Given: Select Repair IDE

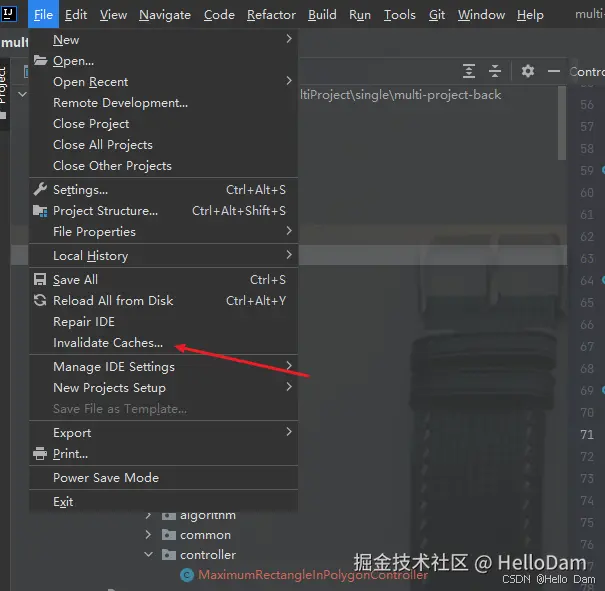Looking at the screenshot, I should tap(163, 321).
